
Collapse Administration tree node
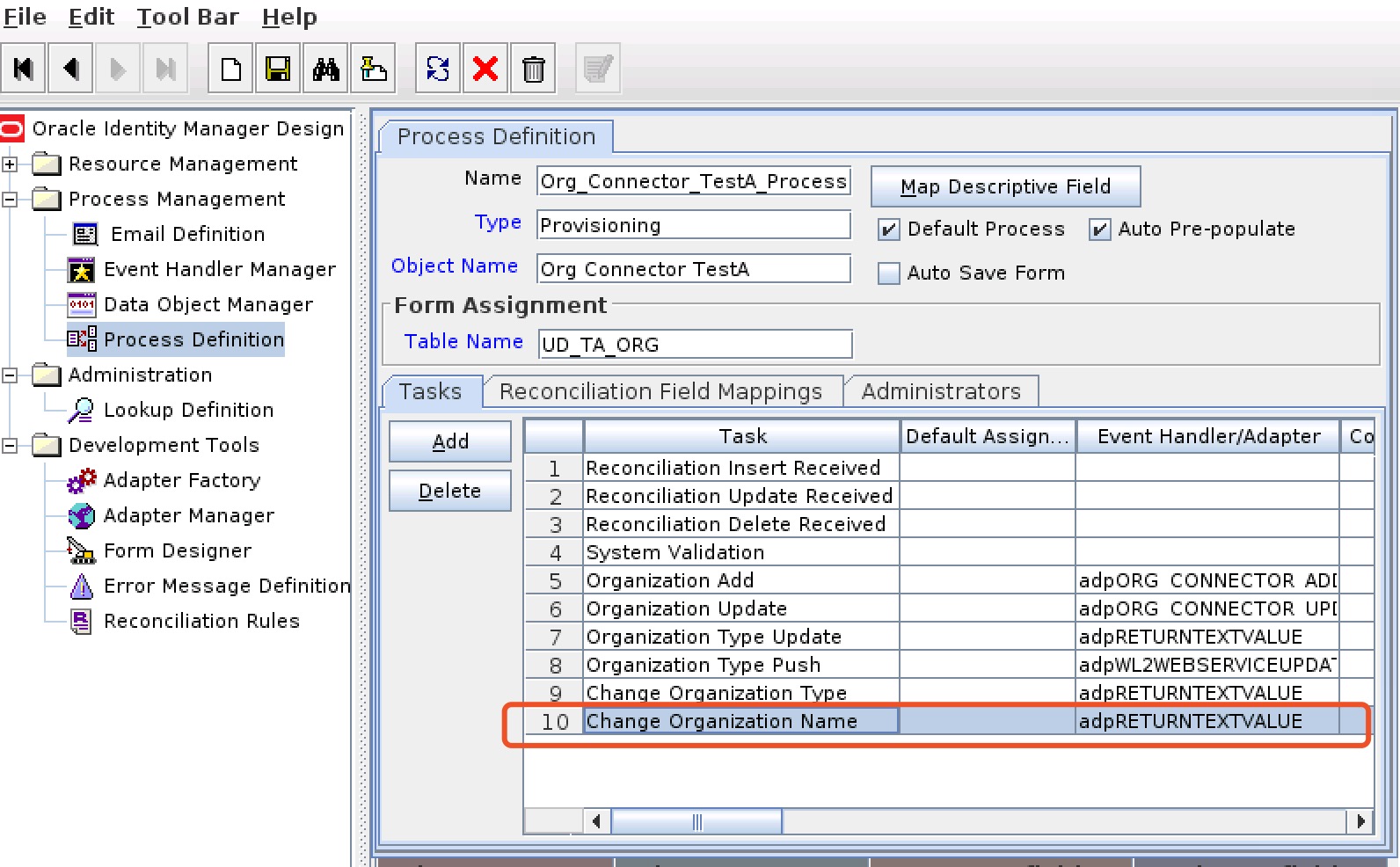pos(10,375)
